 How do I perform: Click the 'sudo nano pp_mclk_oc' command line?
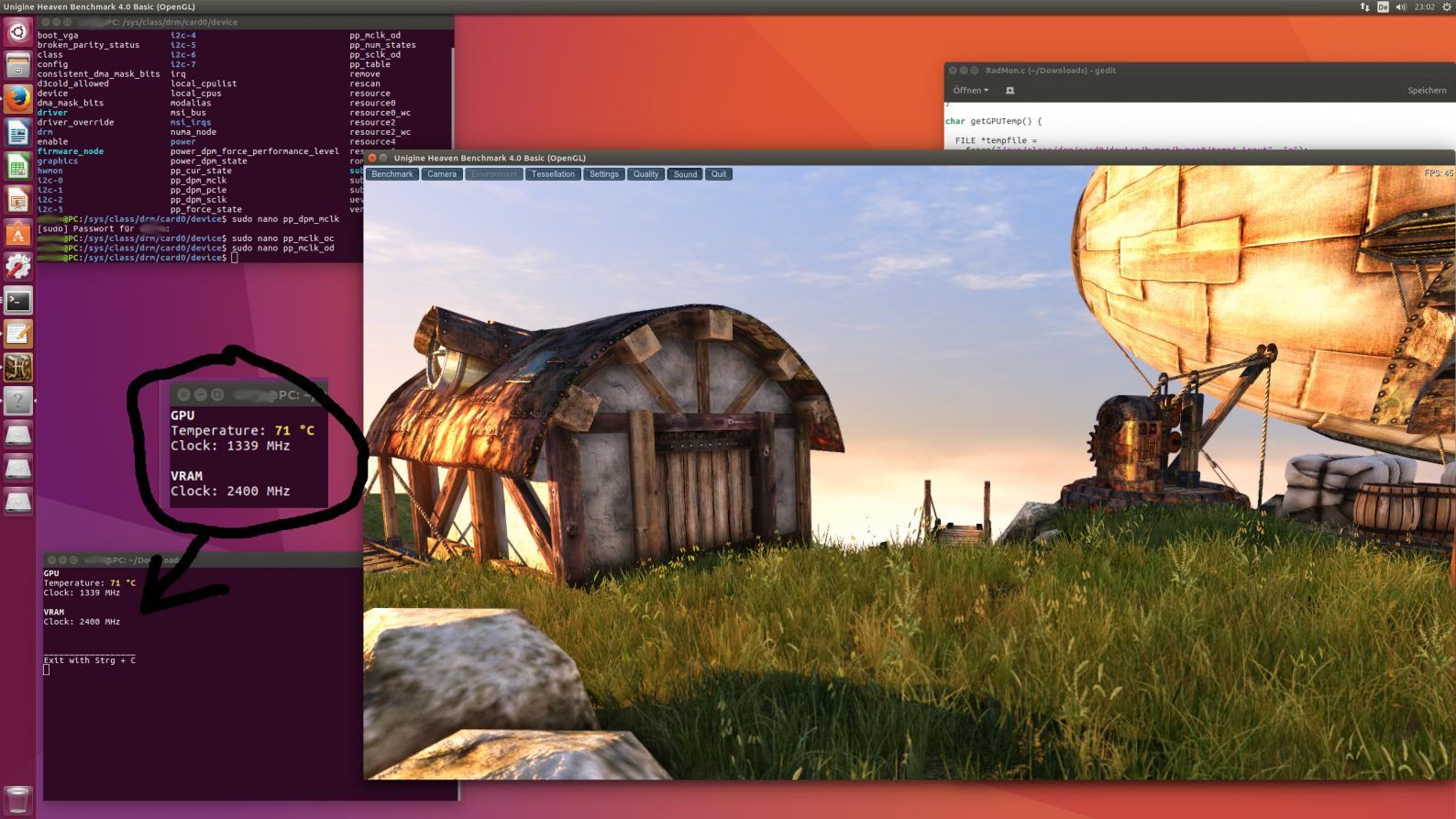[283, 238]
